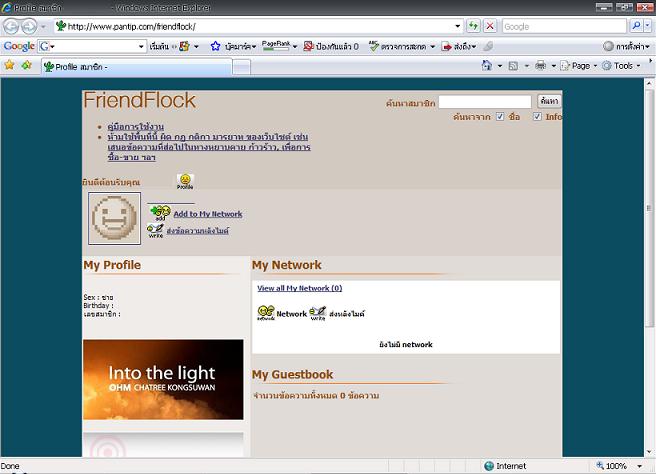This screenshot has width=656, height=474.
Task: Open the Page menu dropdown
Action: 579,66
